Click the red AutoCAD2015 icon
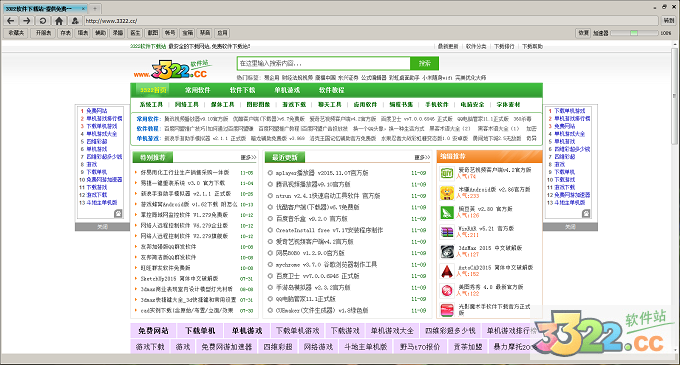The height and width of the screenshot is (365, 680). click(447, 271)
